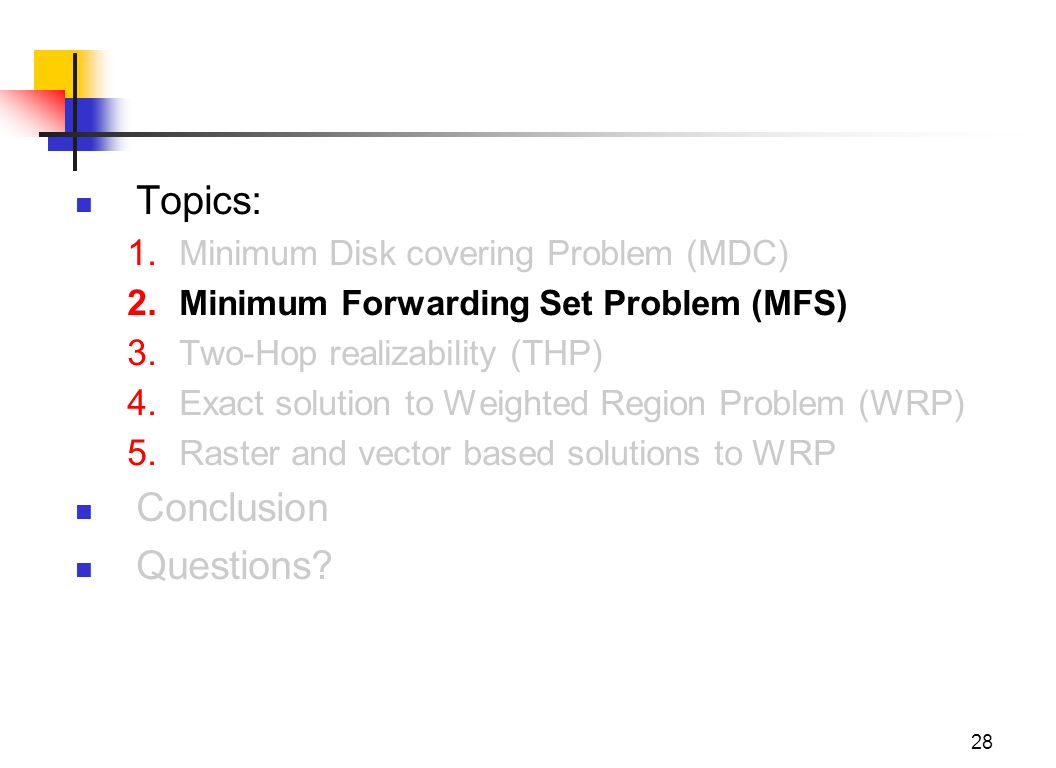Click the red number 1. list marker
This screenshot has width=1056, height=768.
pos(142,253)
